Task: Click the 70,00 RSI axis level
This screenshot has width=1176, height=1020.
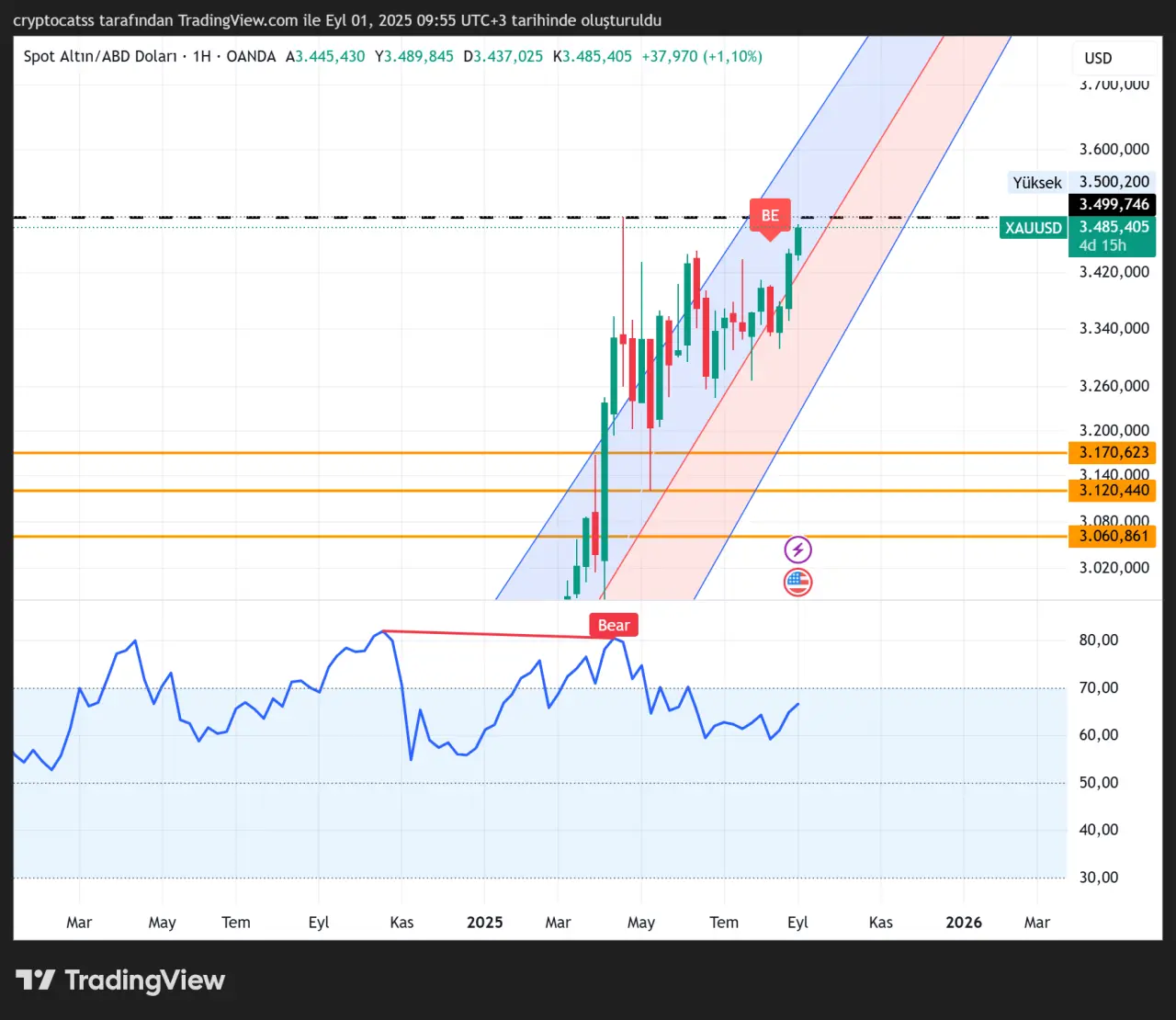Action: pos(1098,687)
